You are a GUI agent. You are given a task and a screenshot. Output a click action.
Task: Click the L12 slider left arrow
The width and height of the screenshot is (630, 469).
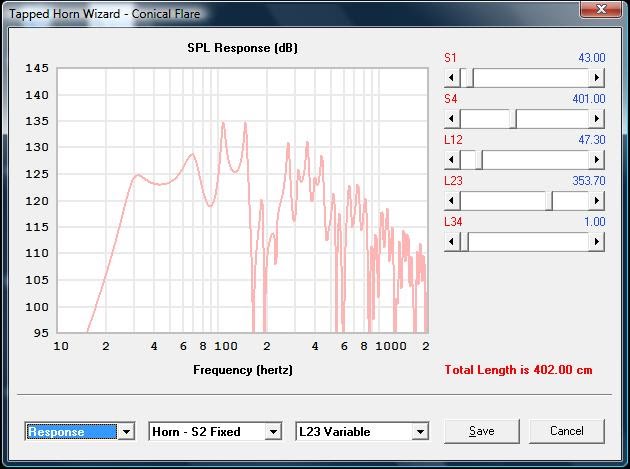click(452, 160)
